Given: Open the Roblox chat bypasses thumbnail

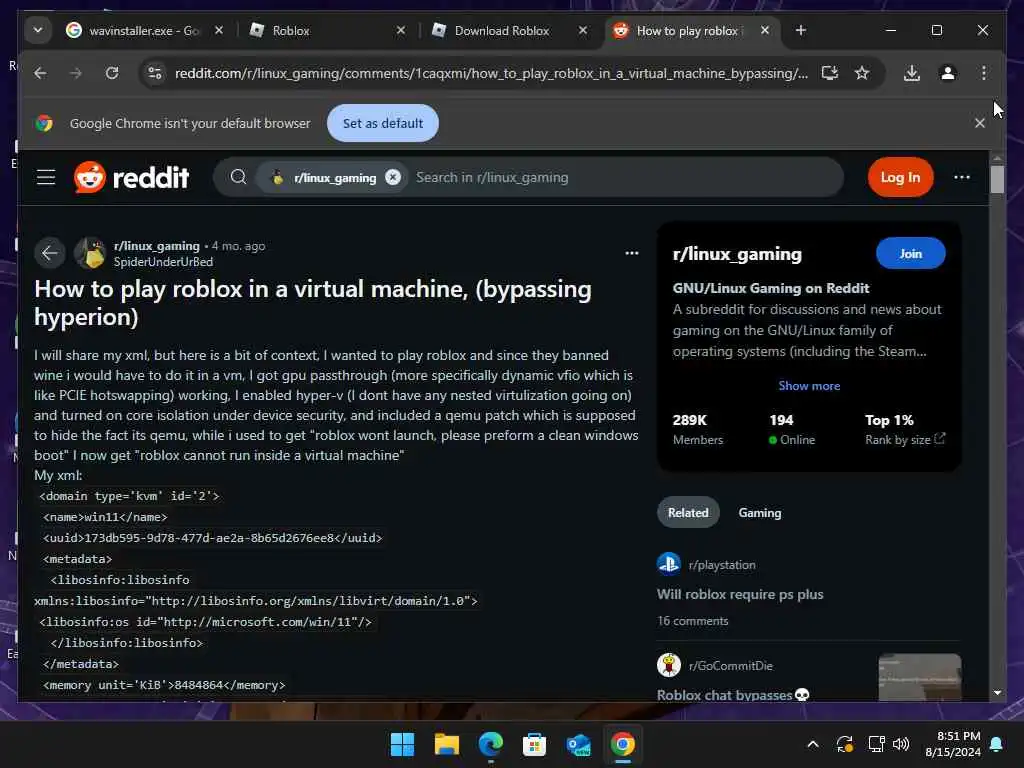Looking at the screenshot, I should tap(920, 677).
